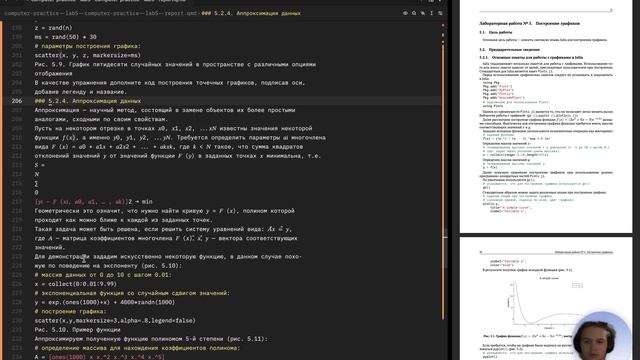
Task: Click PDF heading '5.1. Цель работы'
Action: 496,32
